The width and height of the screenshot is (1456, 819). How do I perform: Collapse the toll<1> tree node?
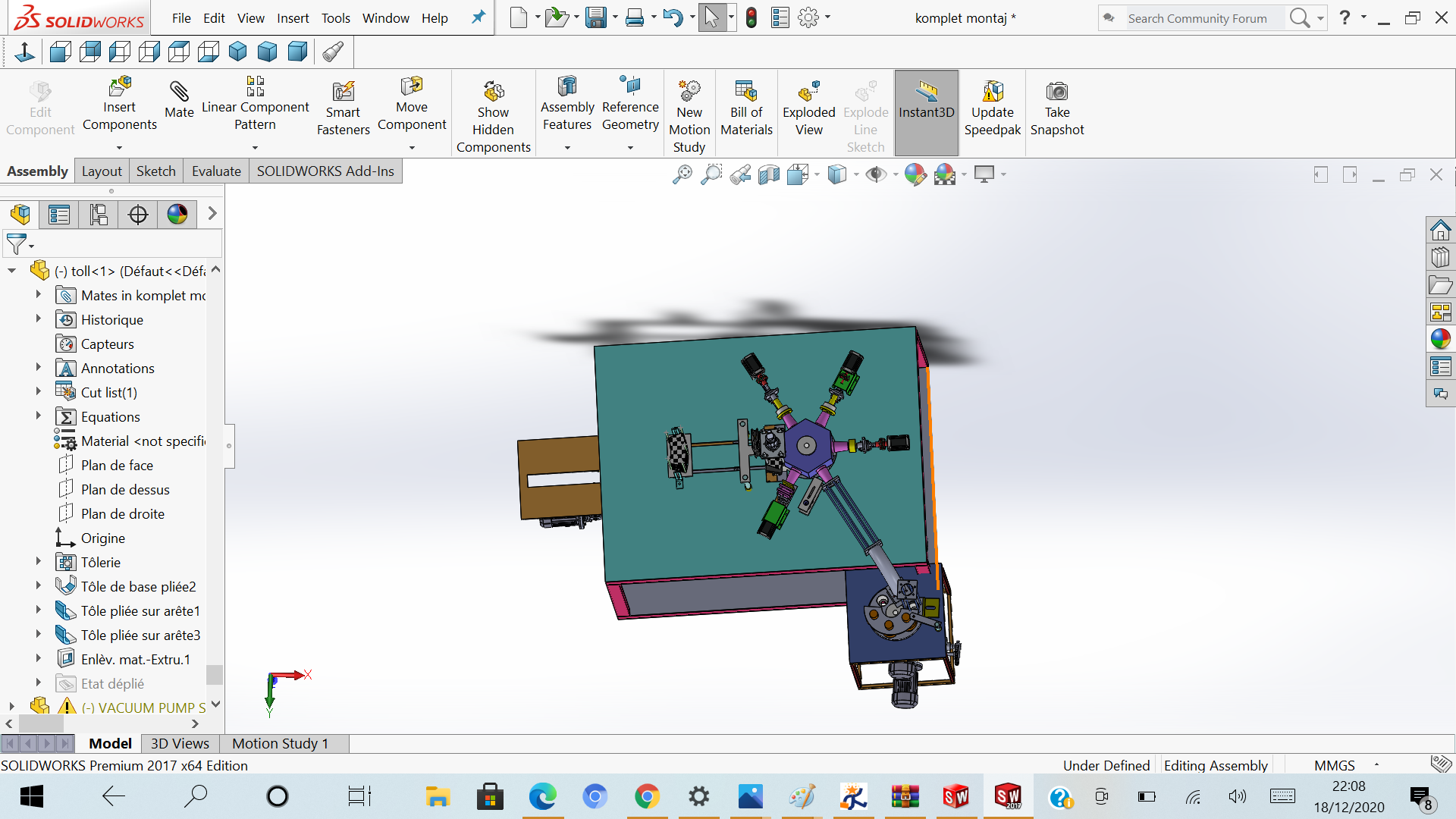pyautogui.click(x=11, y=271)
